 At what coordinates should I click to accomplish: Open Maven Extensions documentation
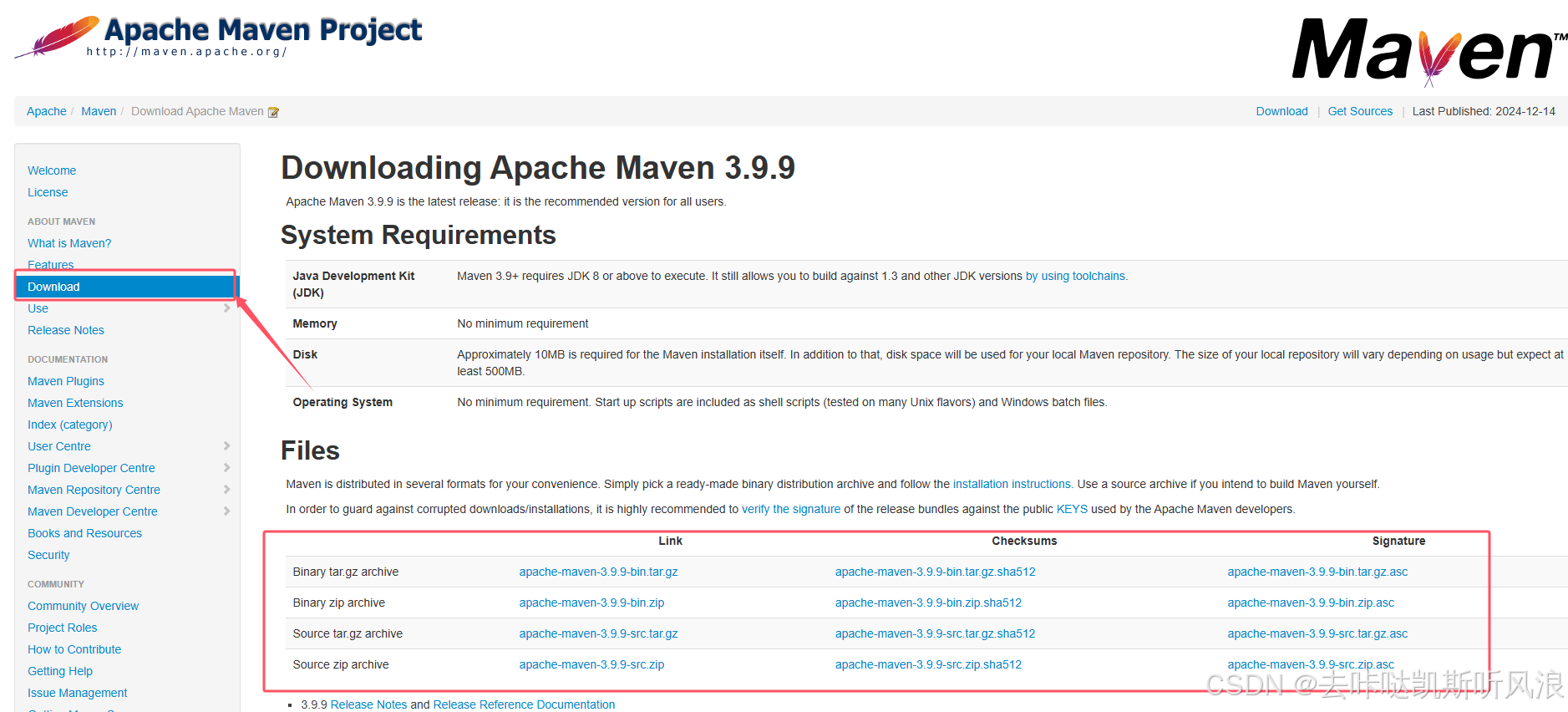point(75,403)
